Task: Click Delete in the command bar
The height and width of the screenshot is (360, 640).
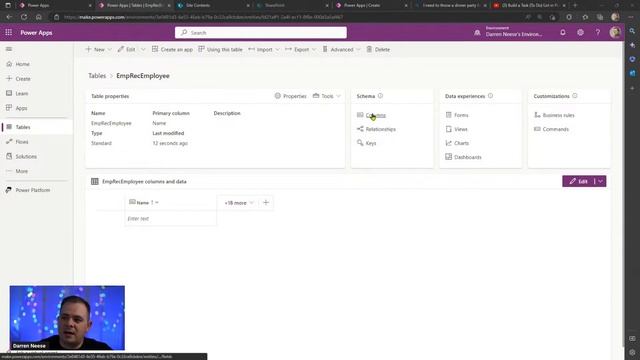Action: 378,49
